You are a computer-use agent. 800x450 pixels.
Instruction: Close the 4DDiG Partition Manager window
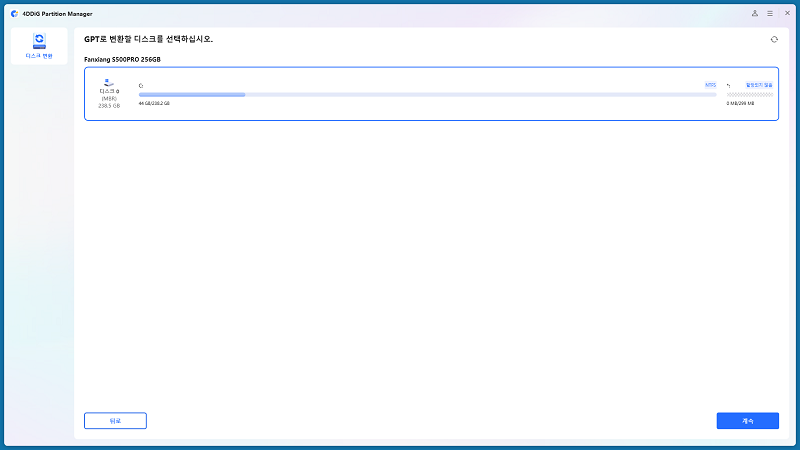[787, 13]
